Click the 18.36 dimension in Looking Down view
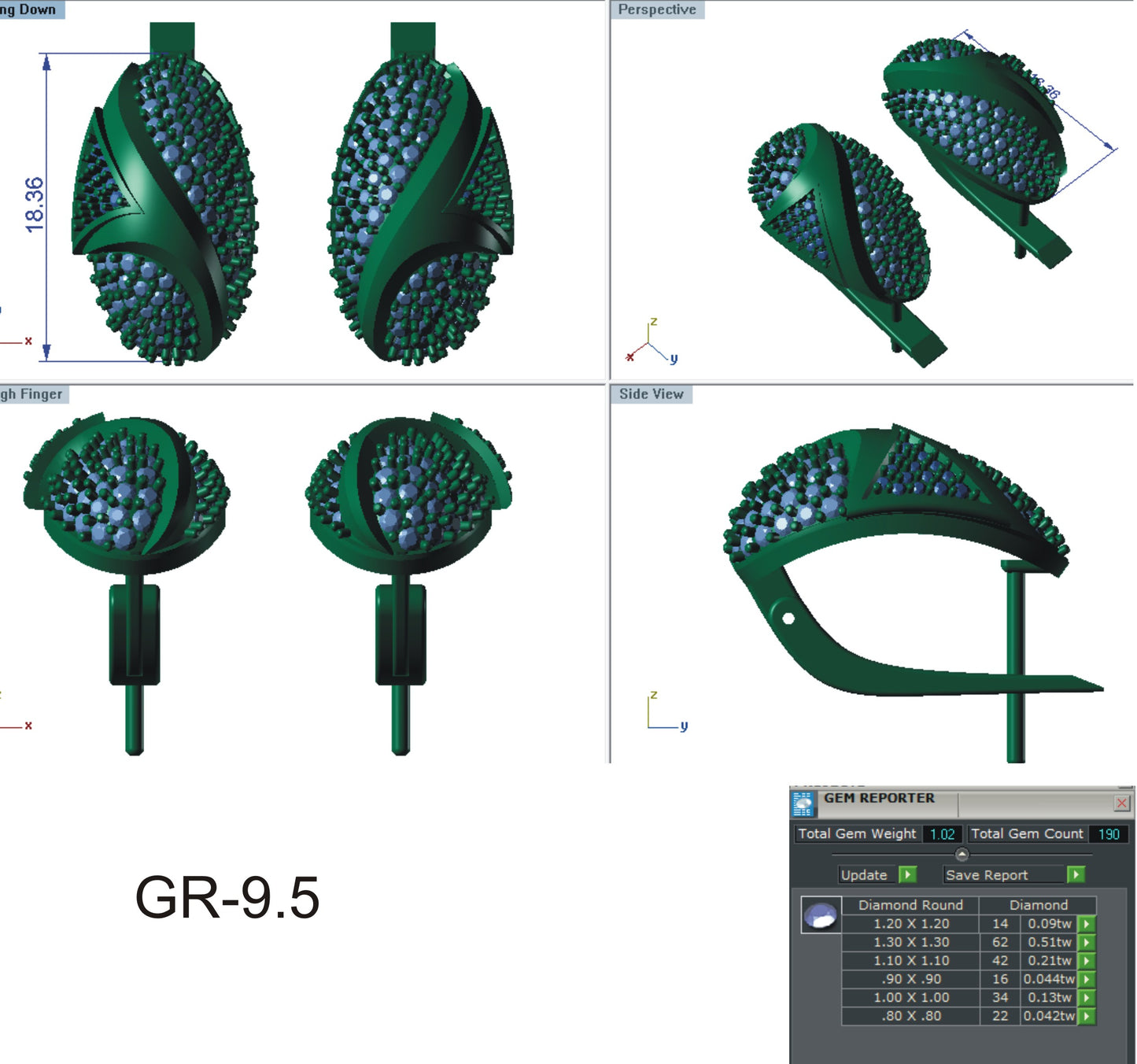The height and width of the screenshot is (1064, 1137). (35, 204)
